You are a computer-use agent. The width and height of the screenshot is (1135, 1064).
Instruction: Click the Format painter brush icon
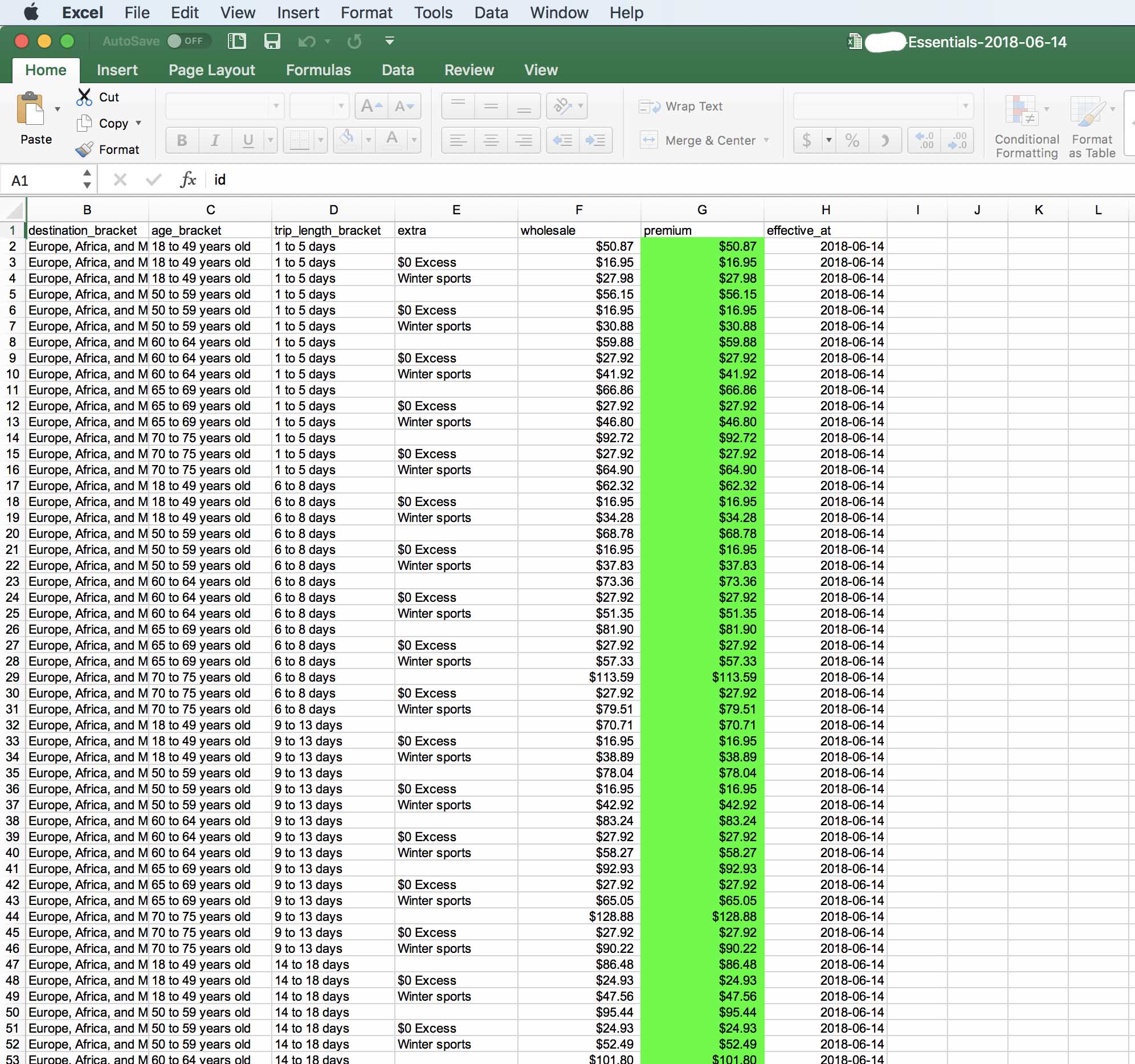[x=84, y=150]
